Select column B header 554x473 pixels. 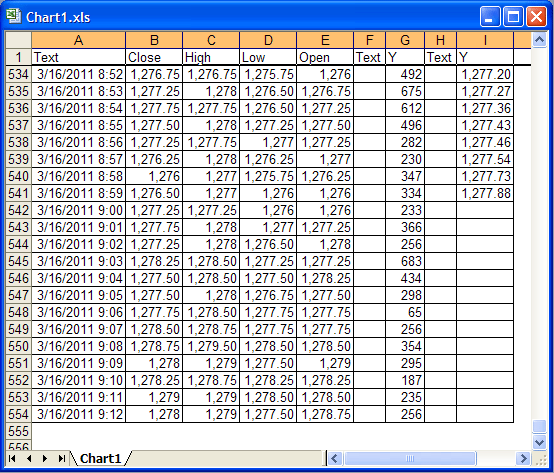pyautogui.click(x=154, y=40)
